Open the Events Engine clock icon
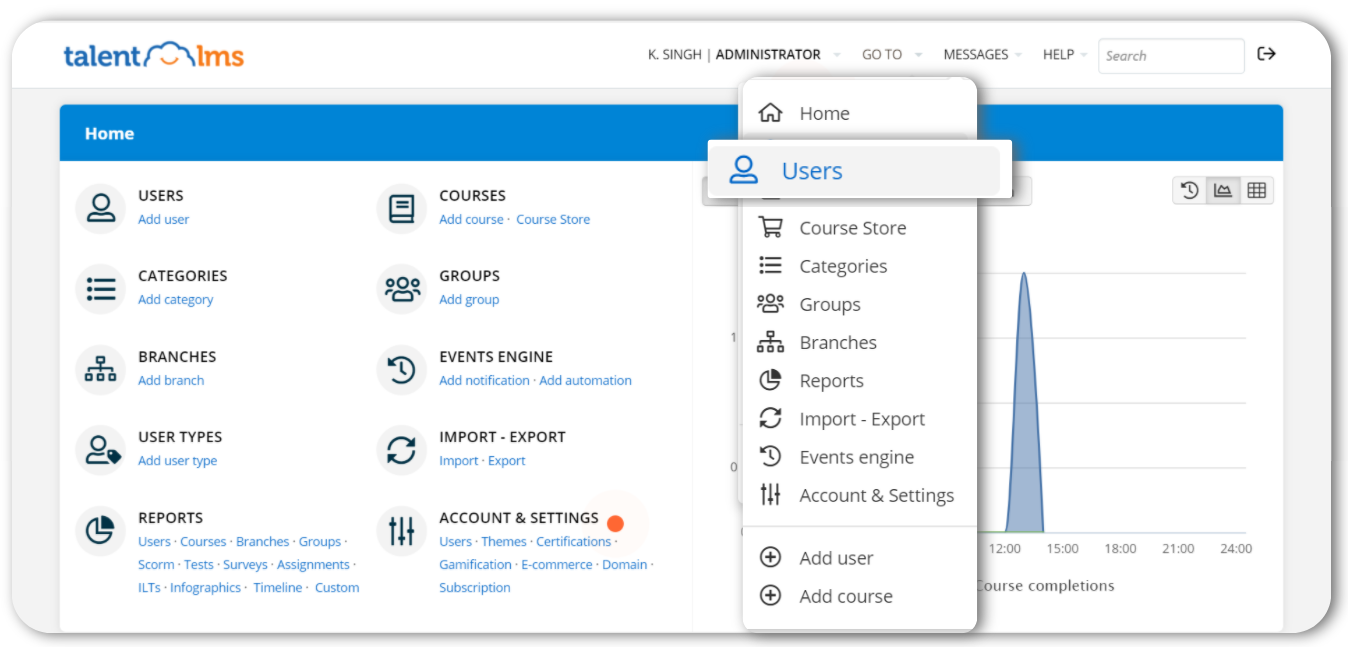This screenshot has width=1348, height=647. [x=401, y=370]
